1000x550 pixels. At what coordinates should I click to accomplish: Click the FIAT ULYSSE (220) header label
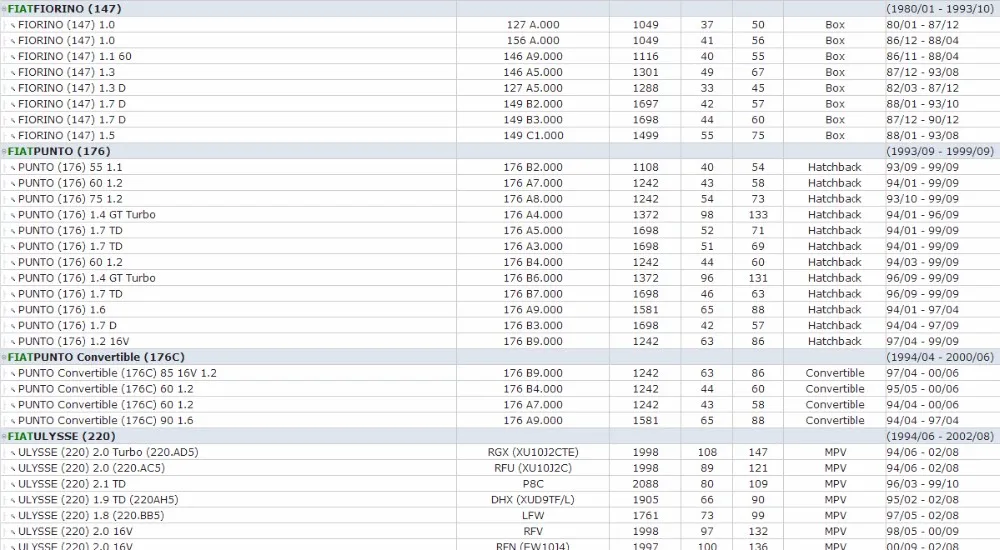[x=61, y=436]
